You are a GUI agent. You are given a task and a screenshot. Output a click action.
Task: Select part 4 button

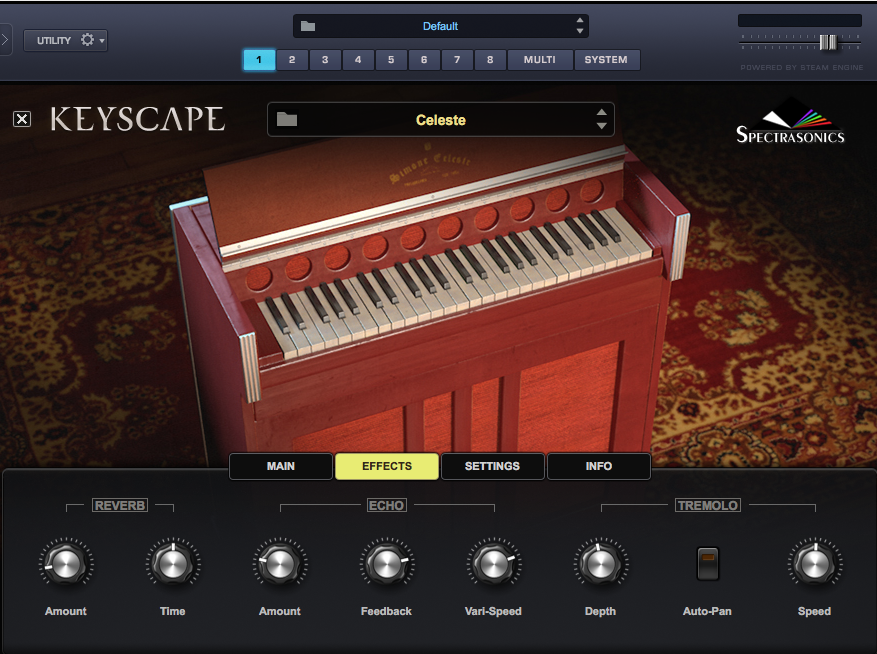(x=358, y=59)
